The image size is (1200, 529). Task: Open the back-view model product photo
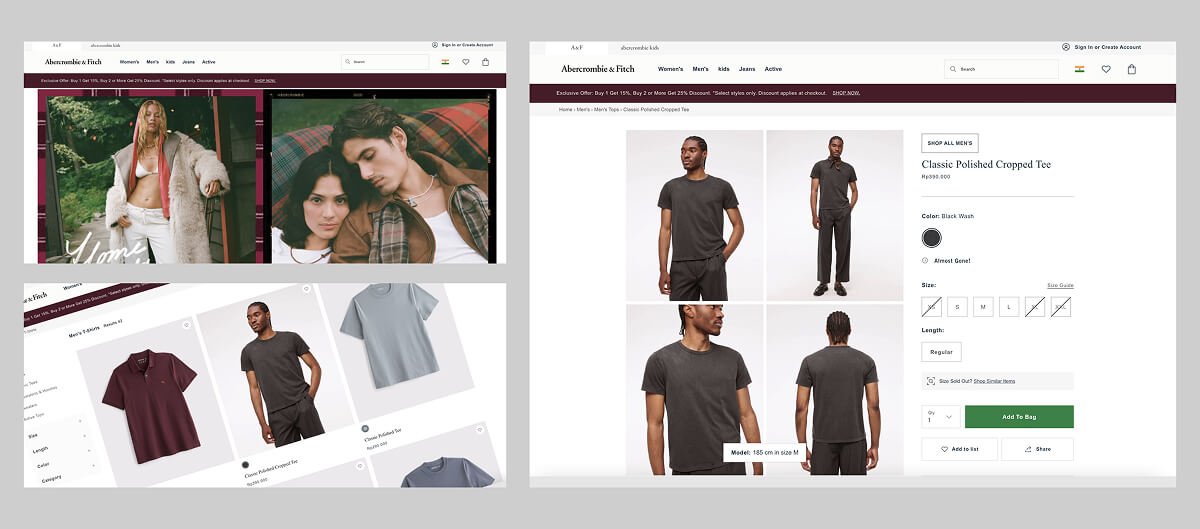[834, 389]
